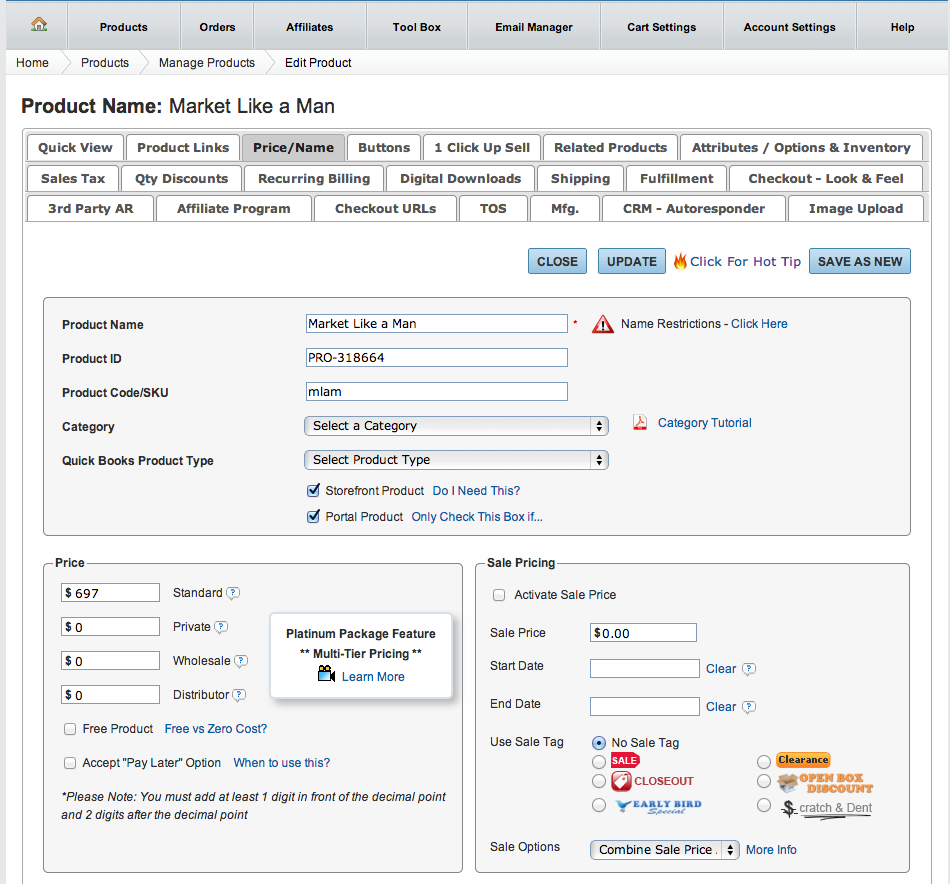Click the UPDATE button
950x884 pixels.
tap(632, 261)
